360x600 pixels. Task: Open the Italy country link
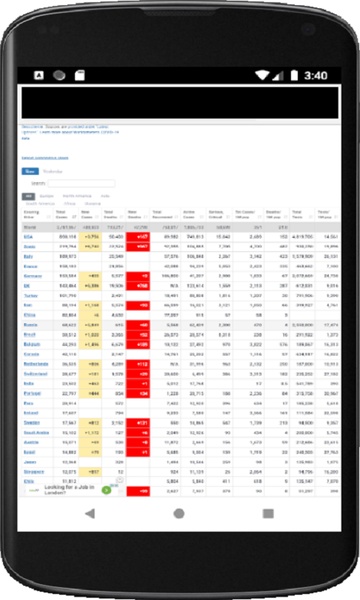tap(28, 256)
